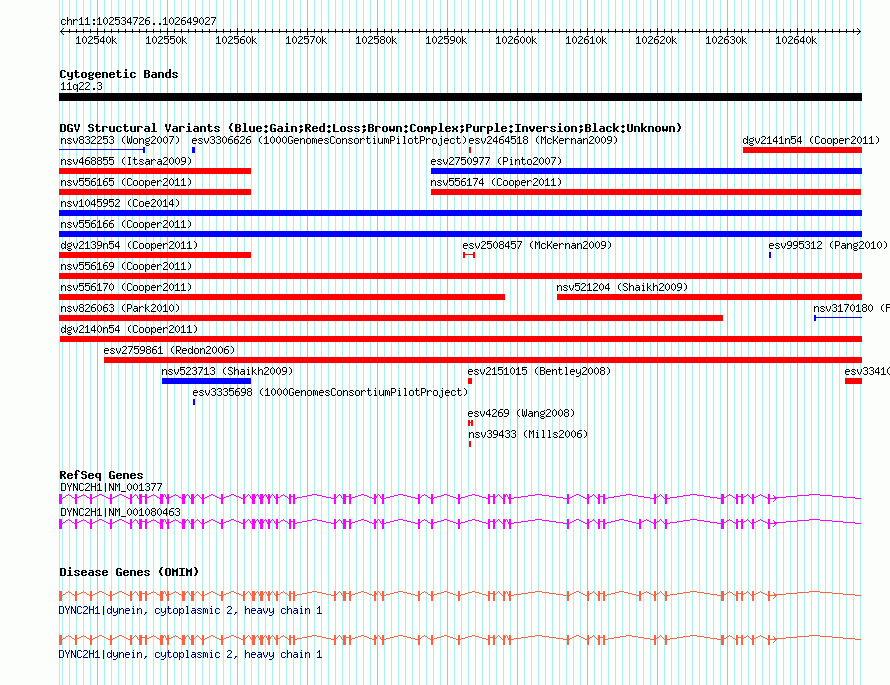The height and width of the screenshot is (685, 890).
Task: Click the nsv39433 red tick mark
Action: point(470,444)
